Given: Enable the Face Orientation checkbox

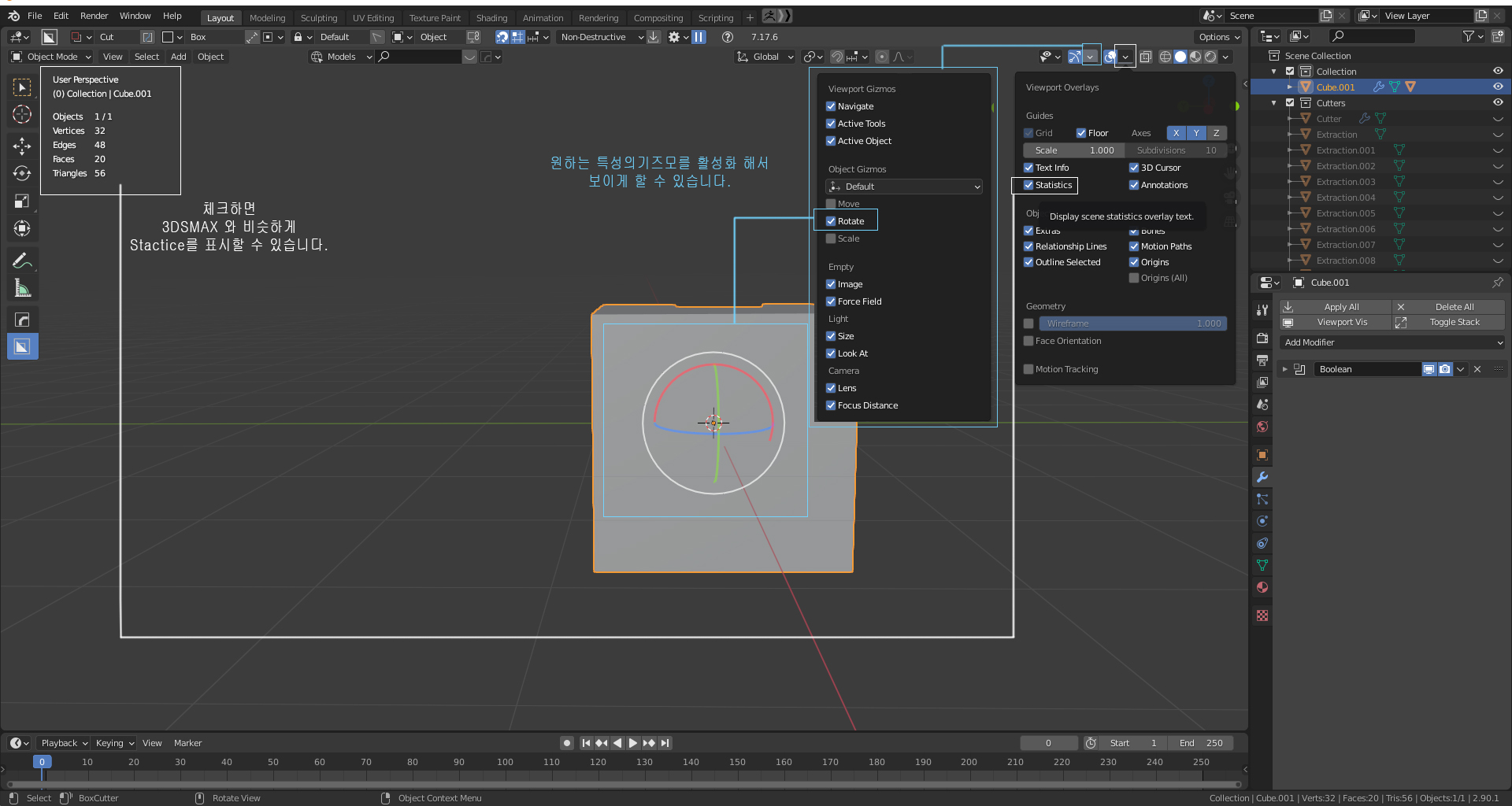Looking at the screenshot, I should (1028, 341).
